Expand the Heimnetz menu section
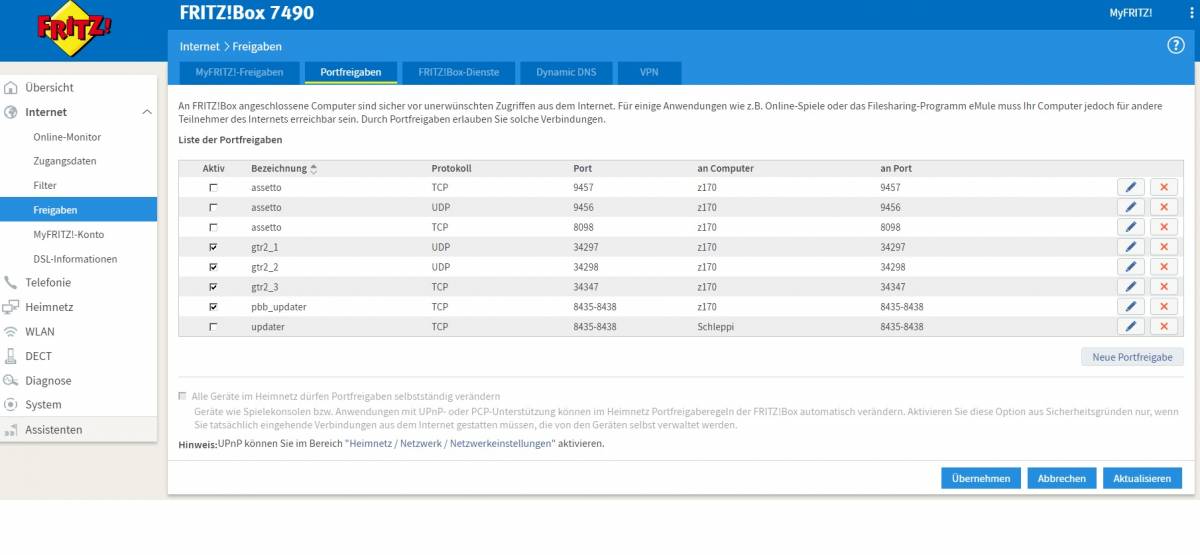1200x555 pixels. click(x=48, y=307)
